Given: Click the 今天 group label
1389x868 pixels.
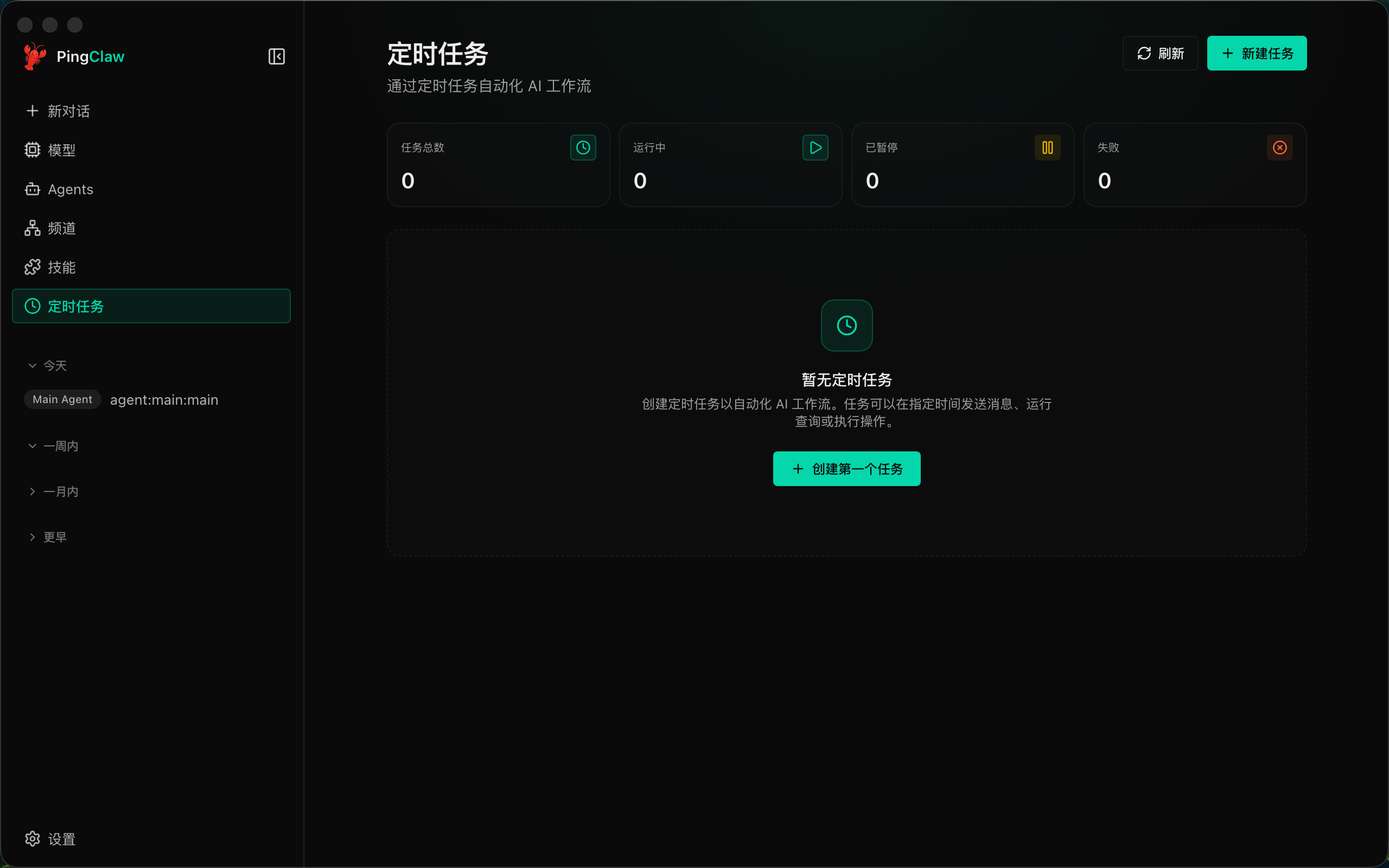Looking at the screenshot, I should click(x=55, y=366).
